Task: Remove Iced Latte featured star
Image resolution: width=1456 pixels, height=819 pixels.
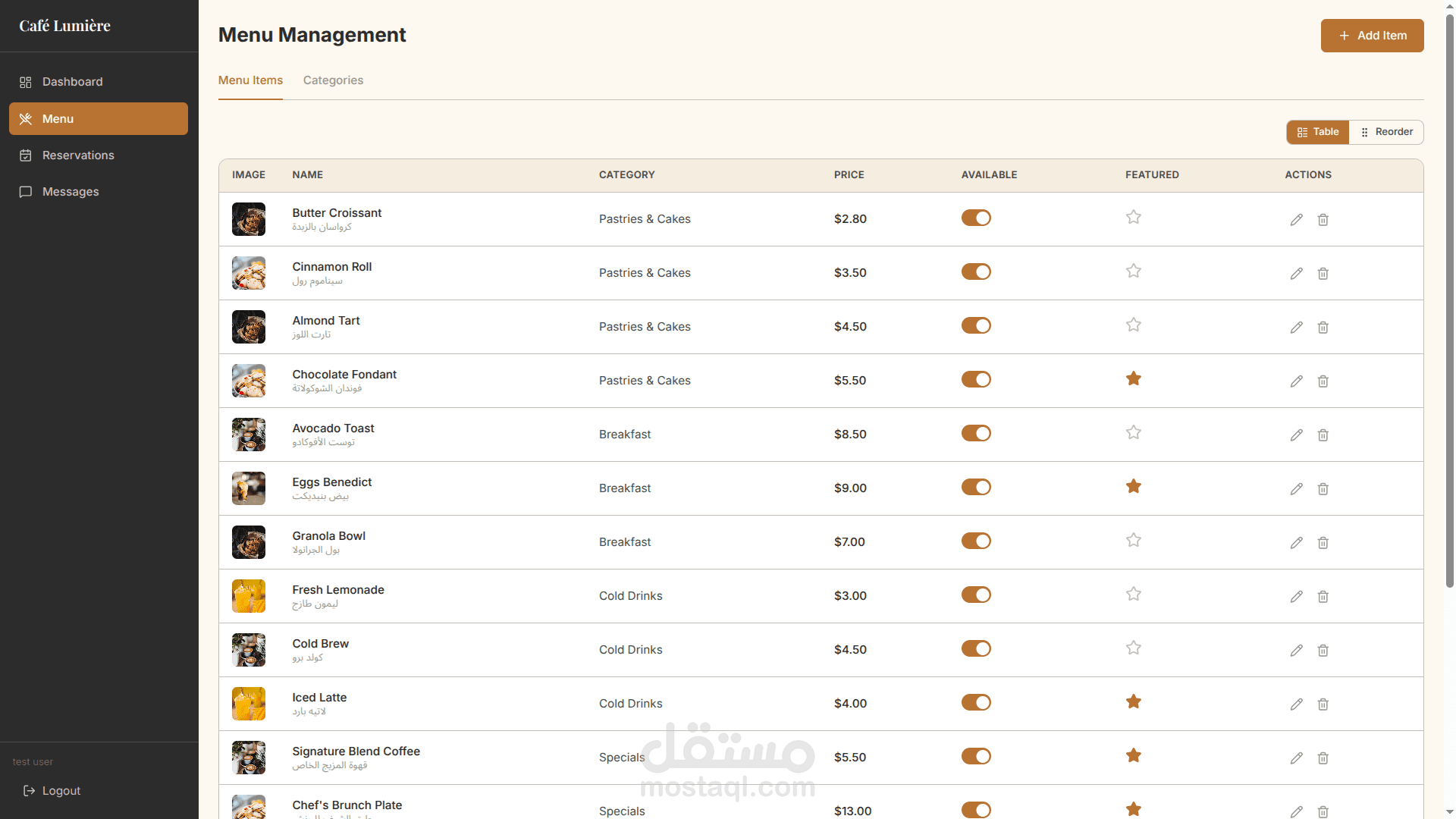Action: pos(1133,702)
